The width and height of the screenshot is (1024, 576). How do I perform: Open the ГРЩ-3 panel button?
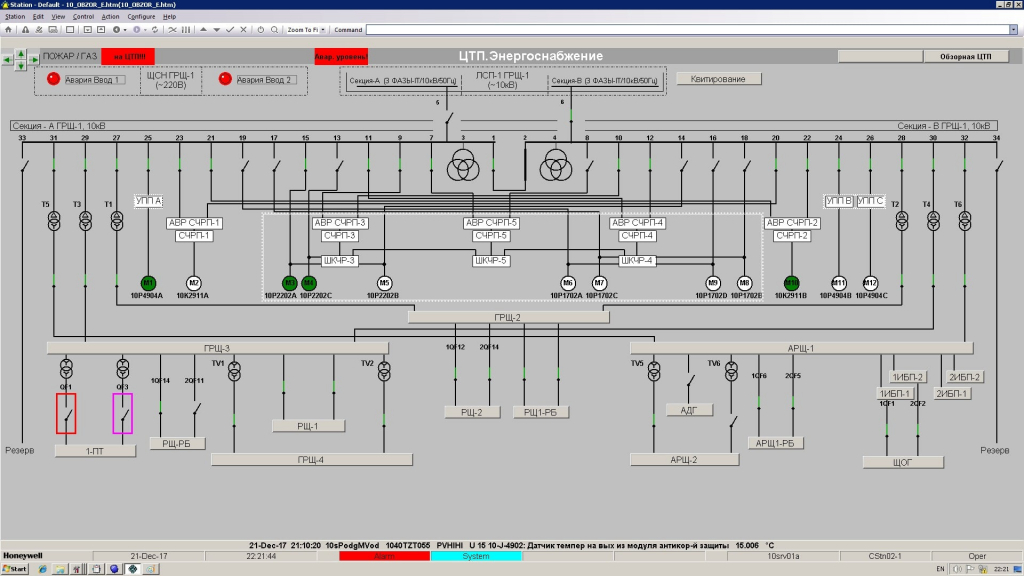pos(217,348)
